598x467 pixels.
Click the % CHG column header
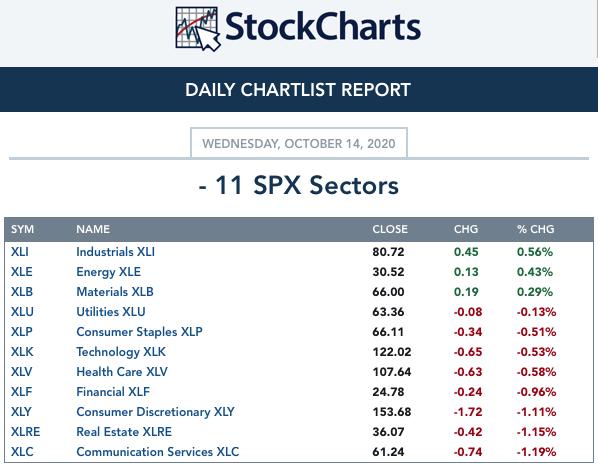pos(535,229)
